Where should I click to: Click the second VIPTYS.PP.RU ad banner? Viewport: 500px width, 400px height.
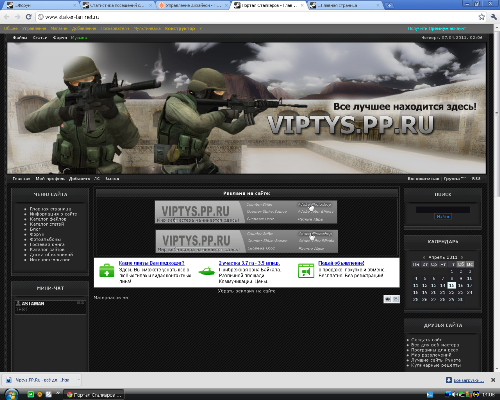point(247,241)
